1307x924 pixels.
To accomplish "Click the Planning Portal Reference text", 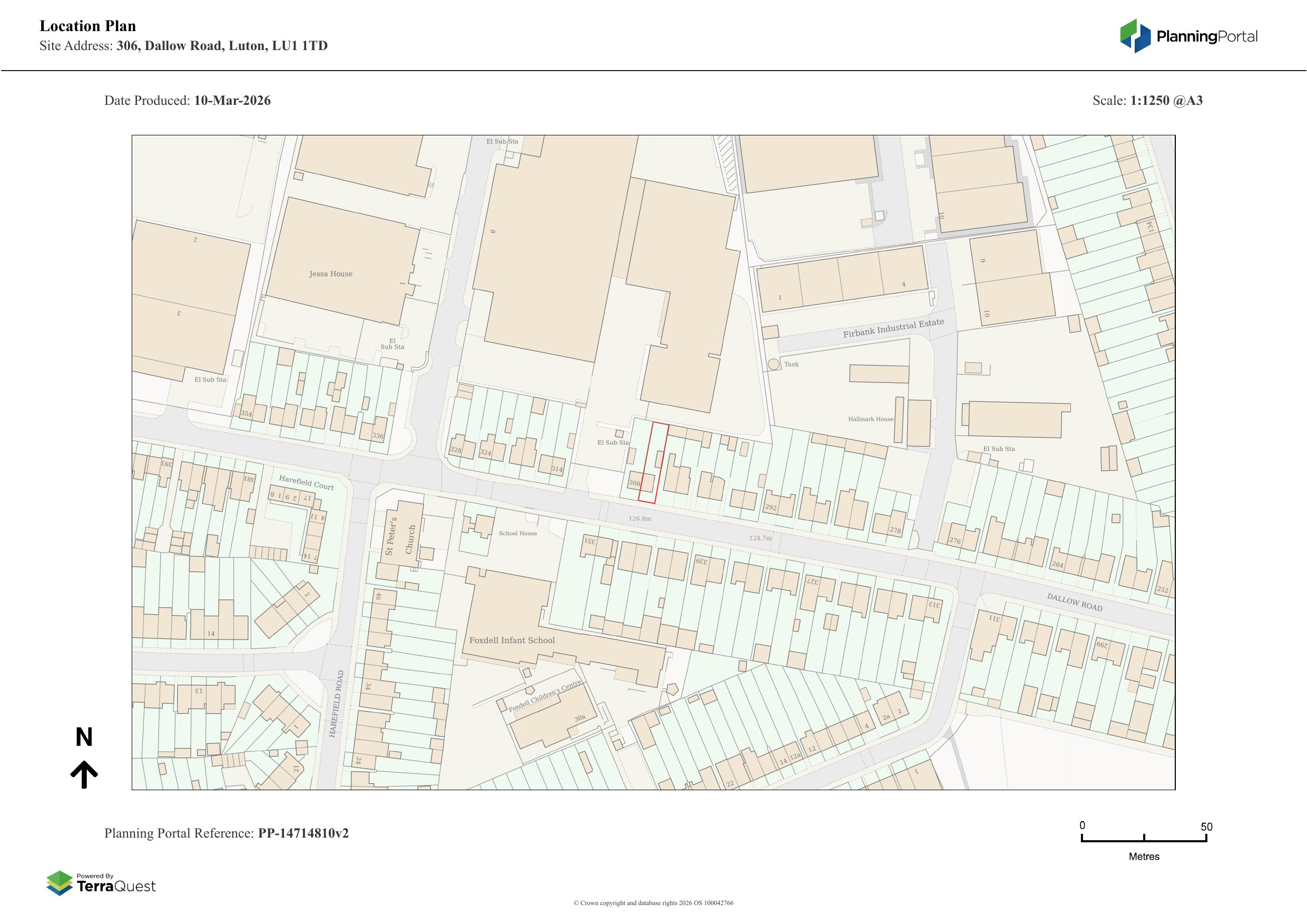I will tap(226, 833).
